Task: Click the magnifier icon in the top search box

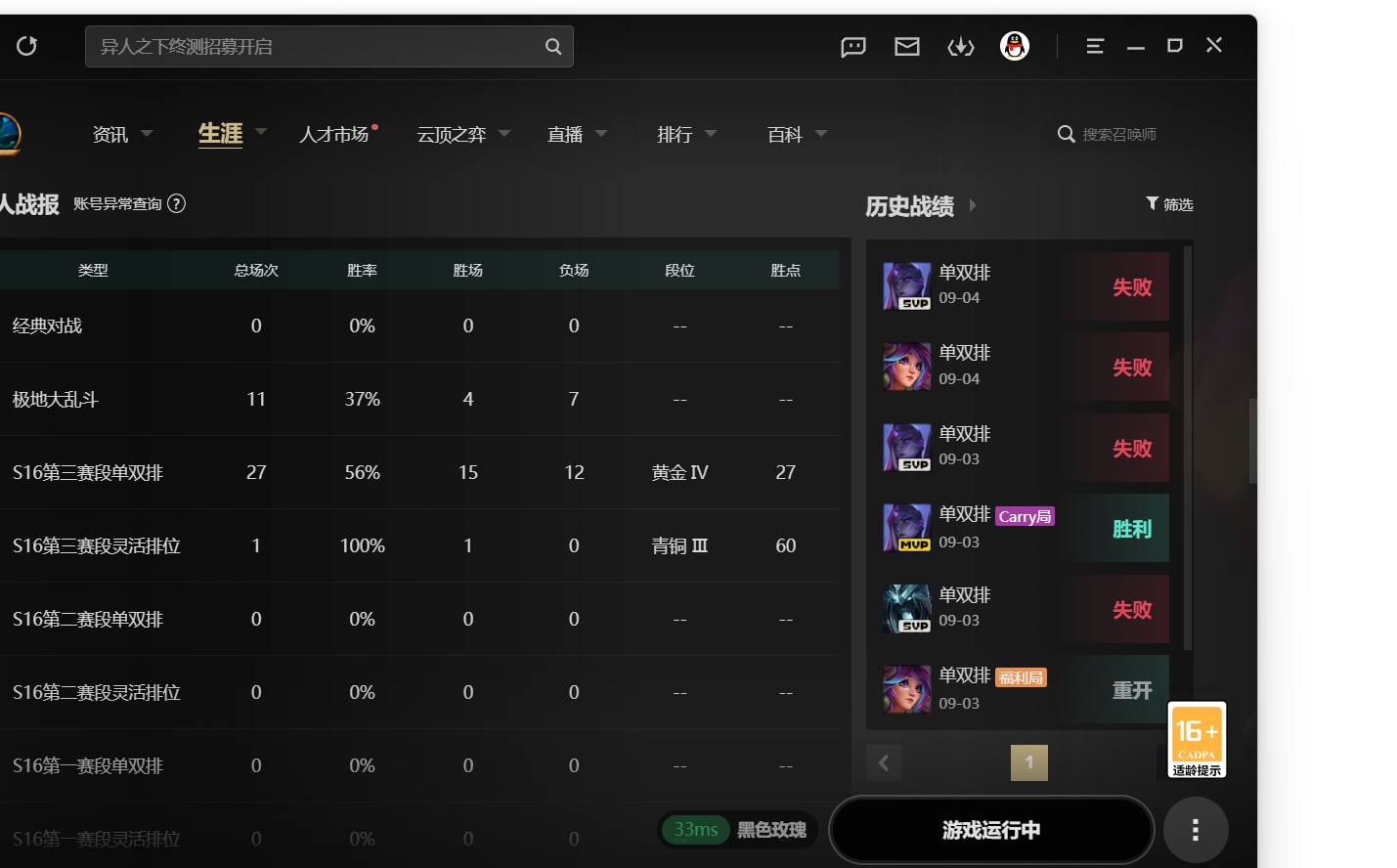Action: click(553, 46)
